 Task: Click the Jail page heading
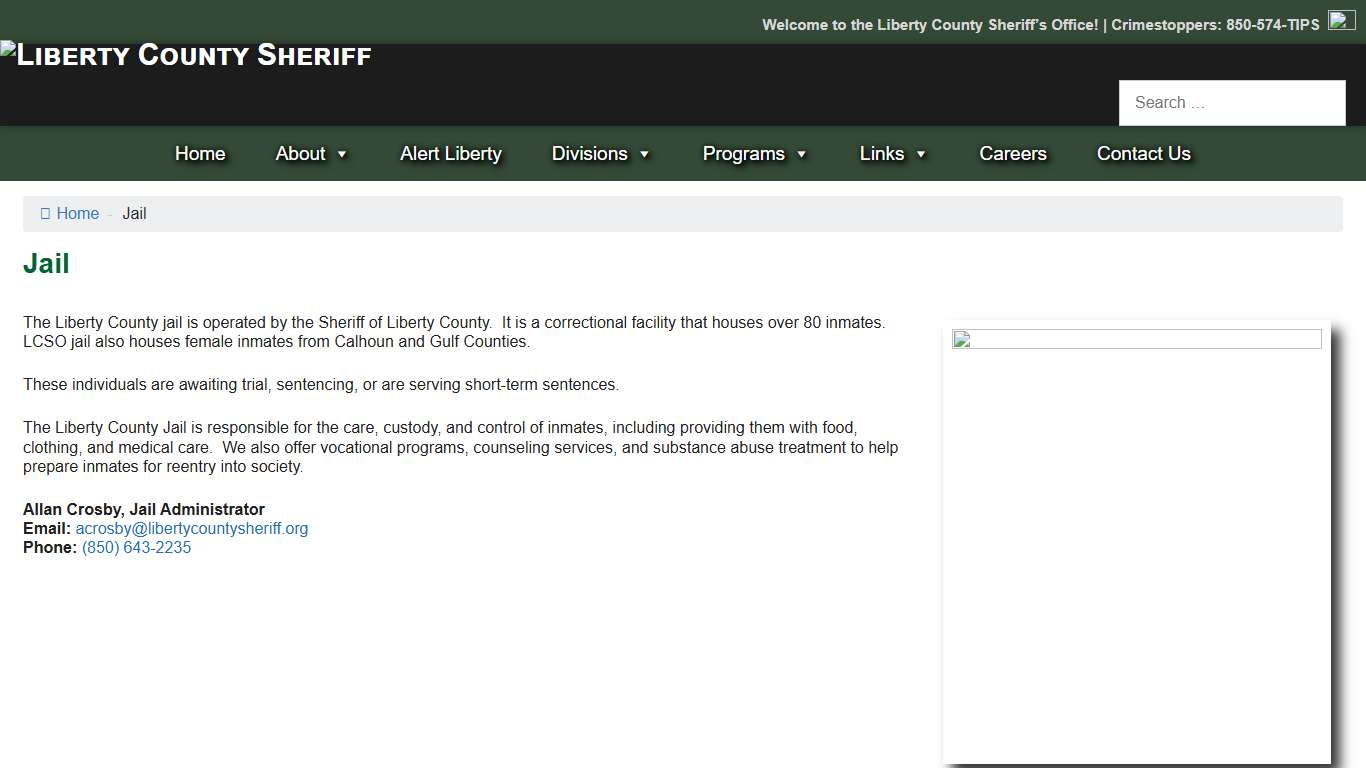tap(46, 263)
